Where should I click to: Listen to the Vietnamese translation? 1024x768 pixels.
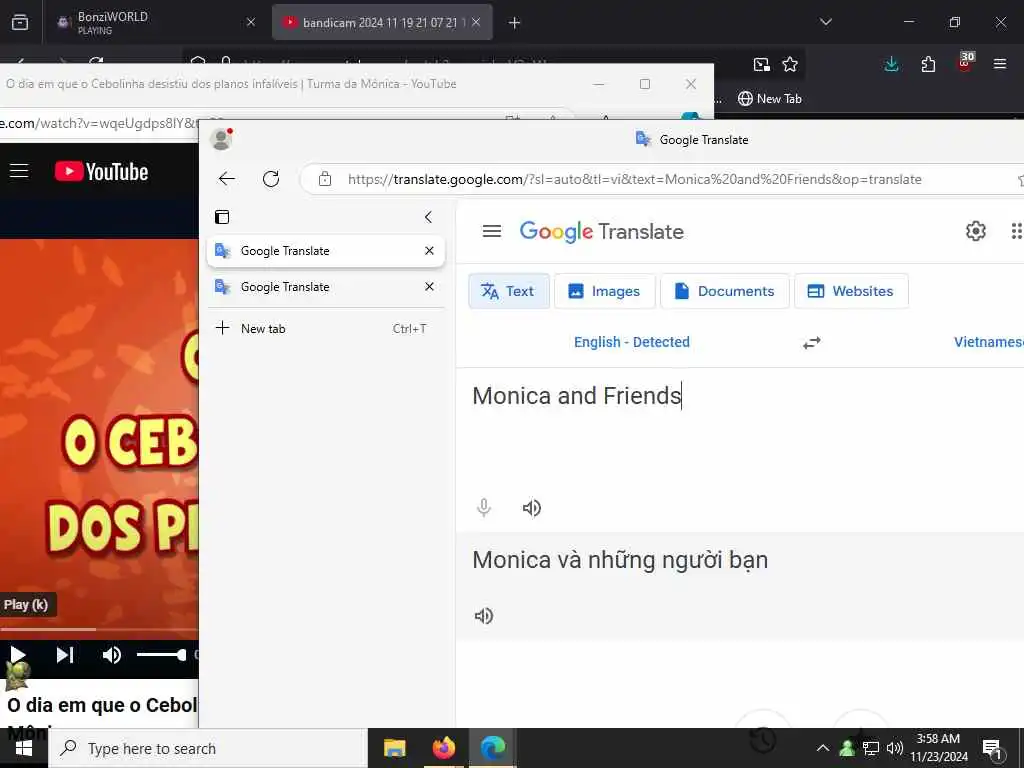pos(484,616)
